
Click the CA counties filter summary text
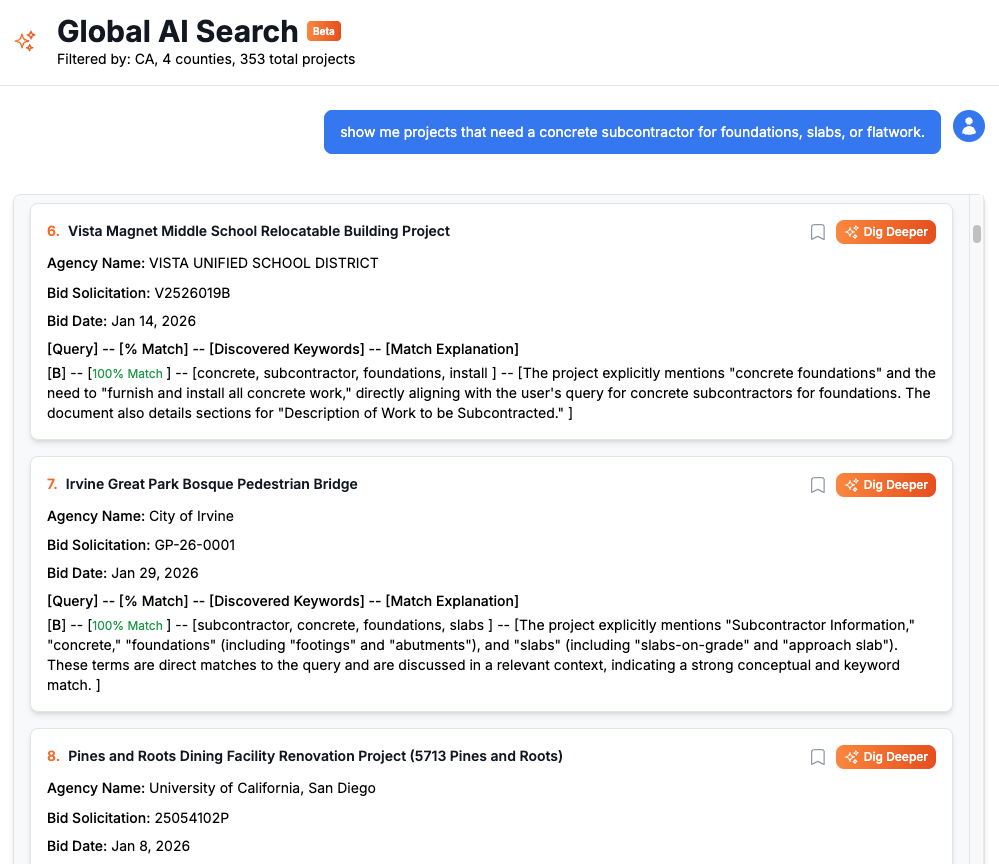(205, 59)
